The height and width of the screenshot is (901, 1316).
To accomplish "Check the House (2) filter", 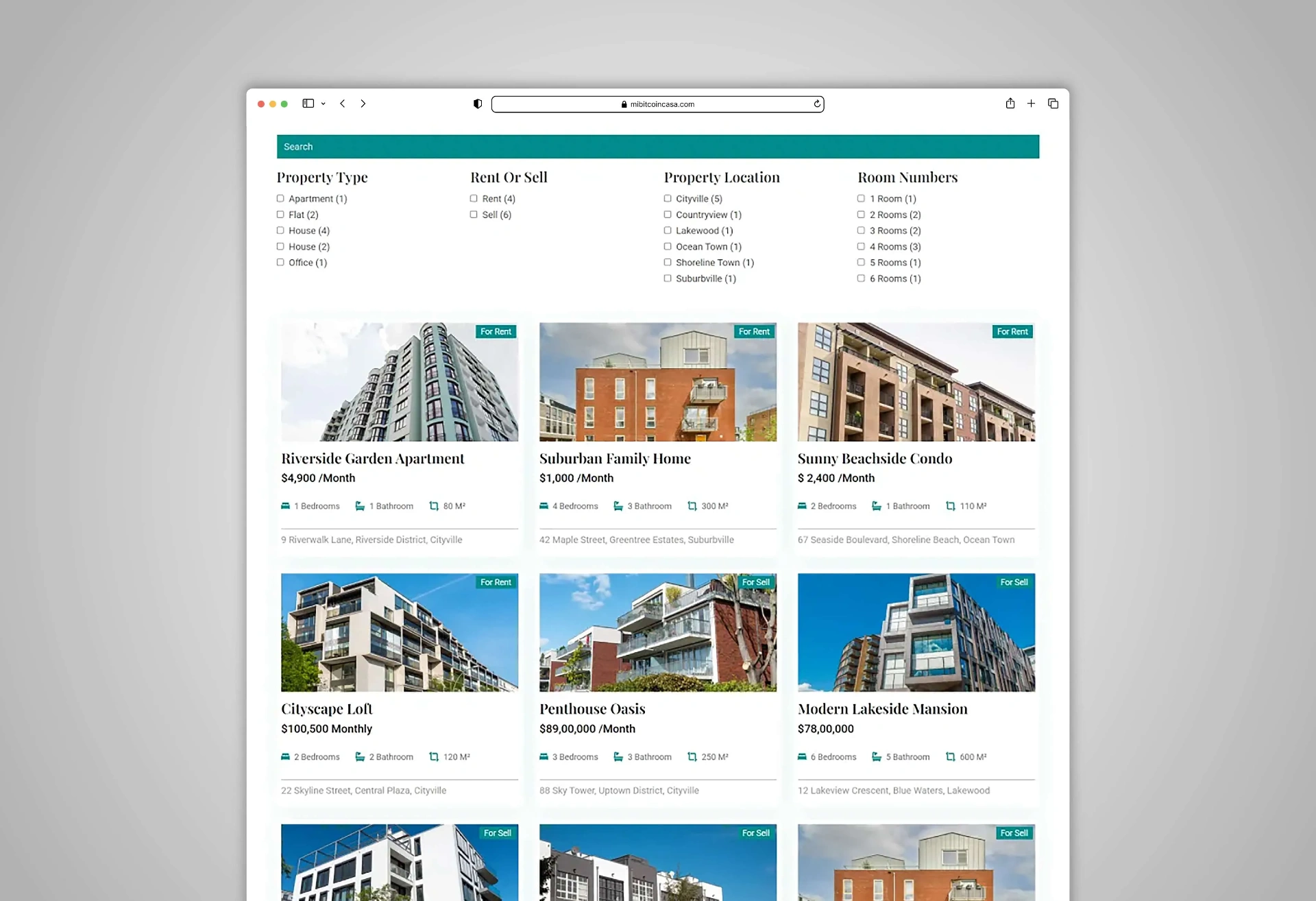I will (280, 246).
